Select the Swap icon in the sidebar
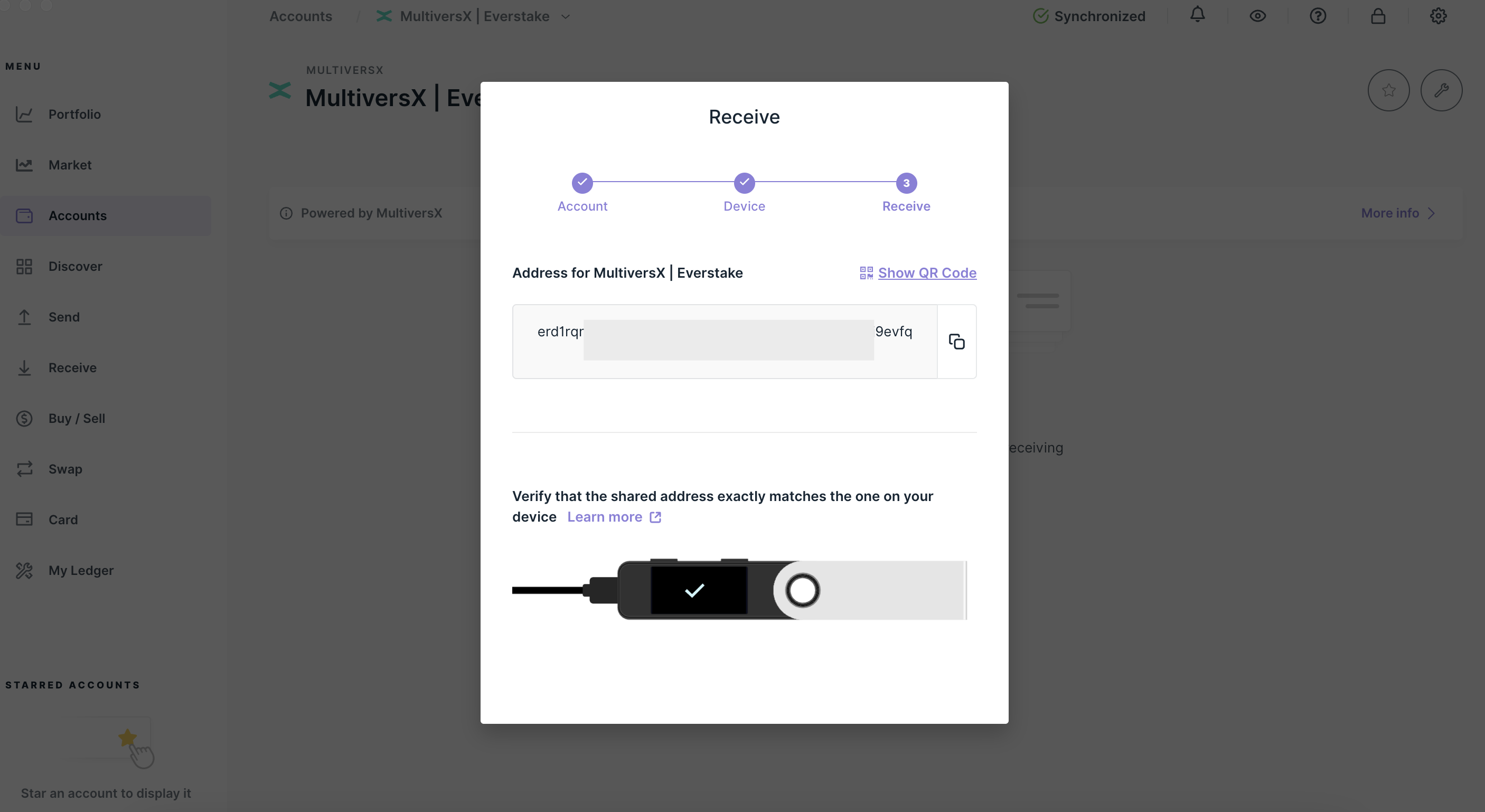This screenshot has height=812, width=1485. coord(24,468)
